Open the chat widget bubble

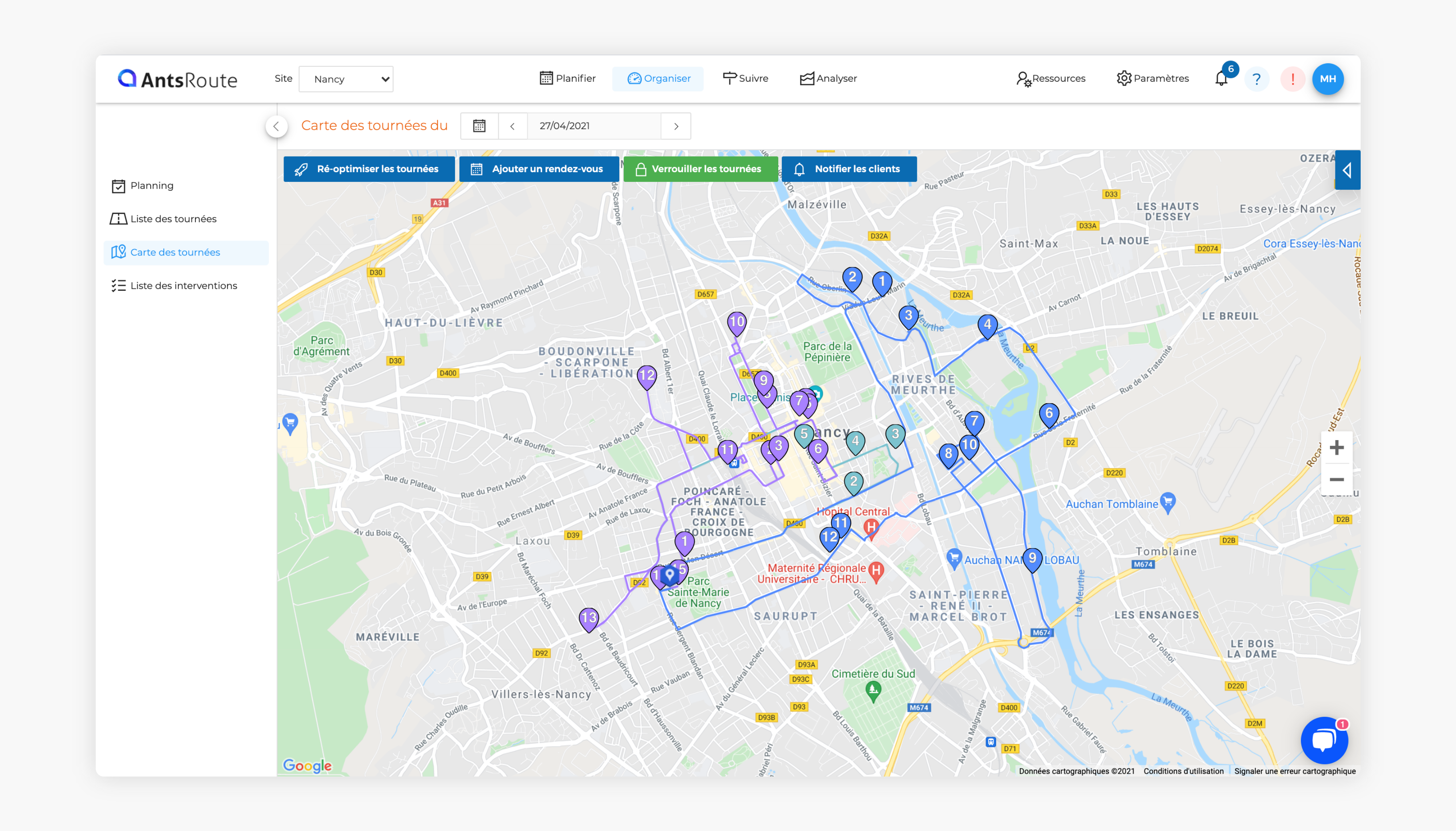[1324, 740]
